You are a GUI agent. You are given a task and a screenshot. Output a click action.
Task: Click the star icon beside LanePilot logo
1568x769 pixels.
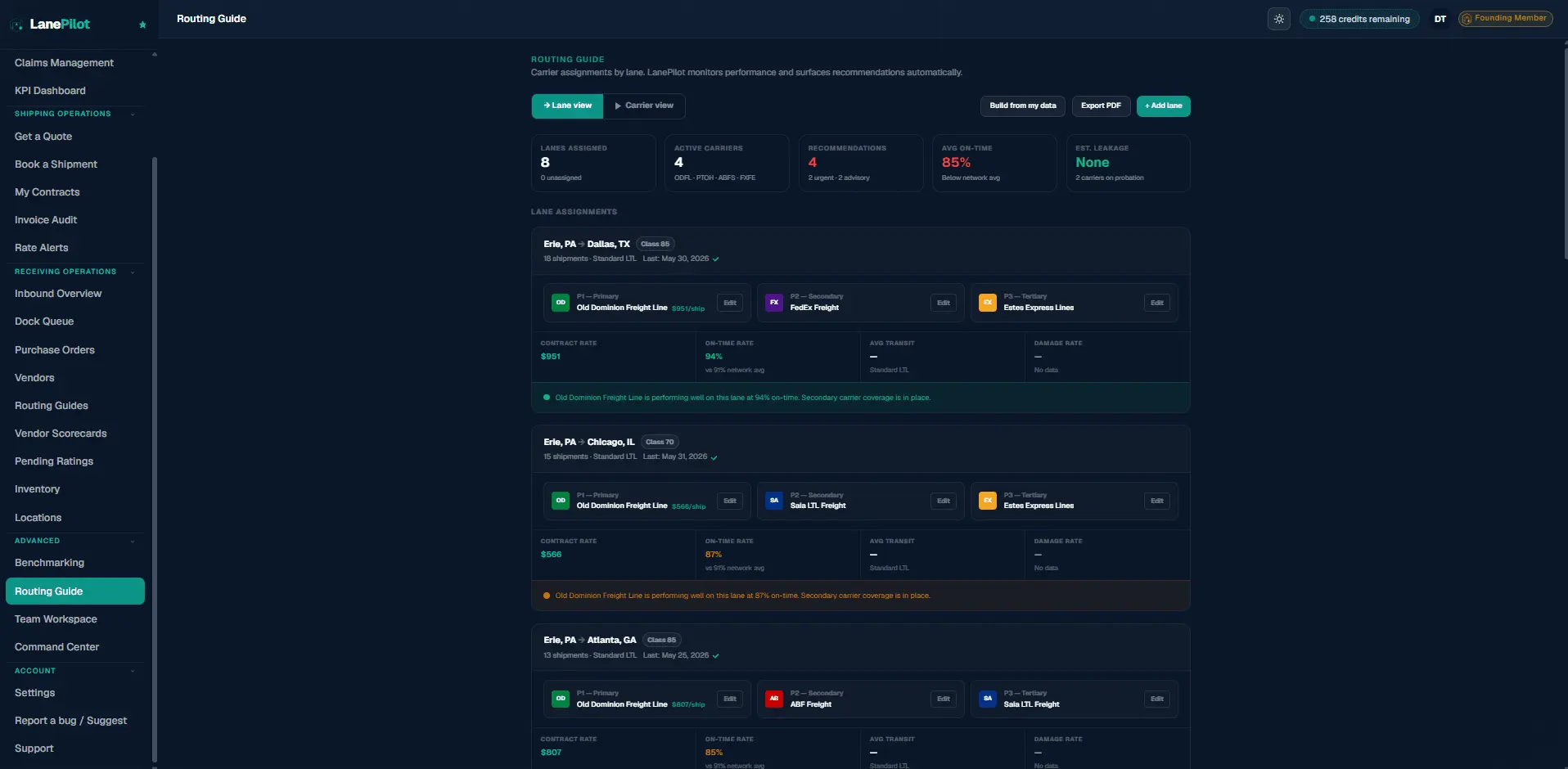tap(142, 25)
